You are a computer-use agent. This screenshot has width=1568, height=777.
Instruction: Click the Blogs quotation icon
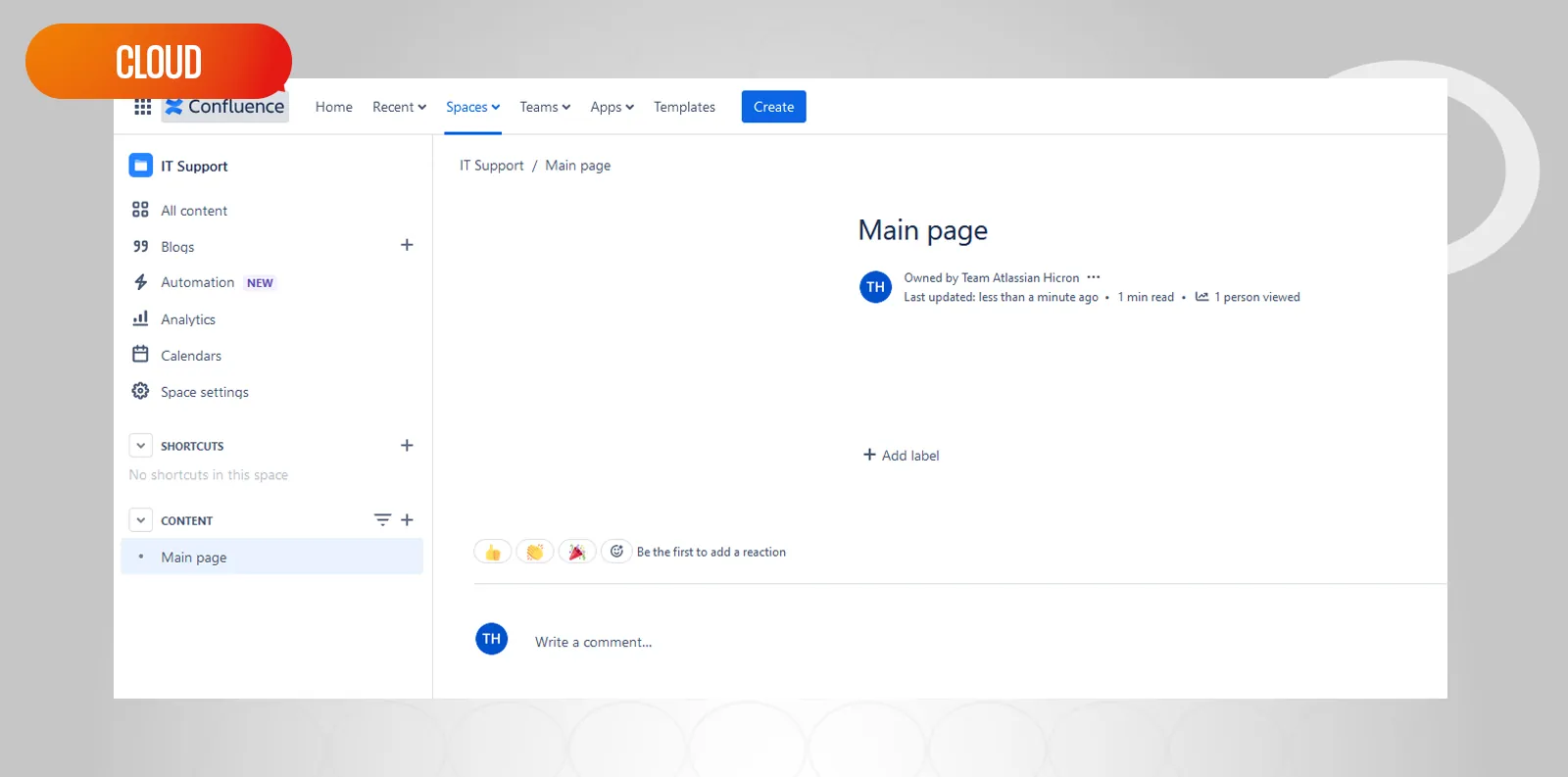coord(140,246)
